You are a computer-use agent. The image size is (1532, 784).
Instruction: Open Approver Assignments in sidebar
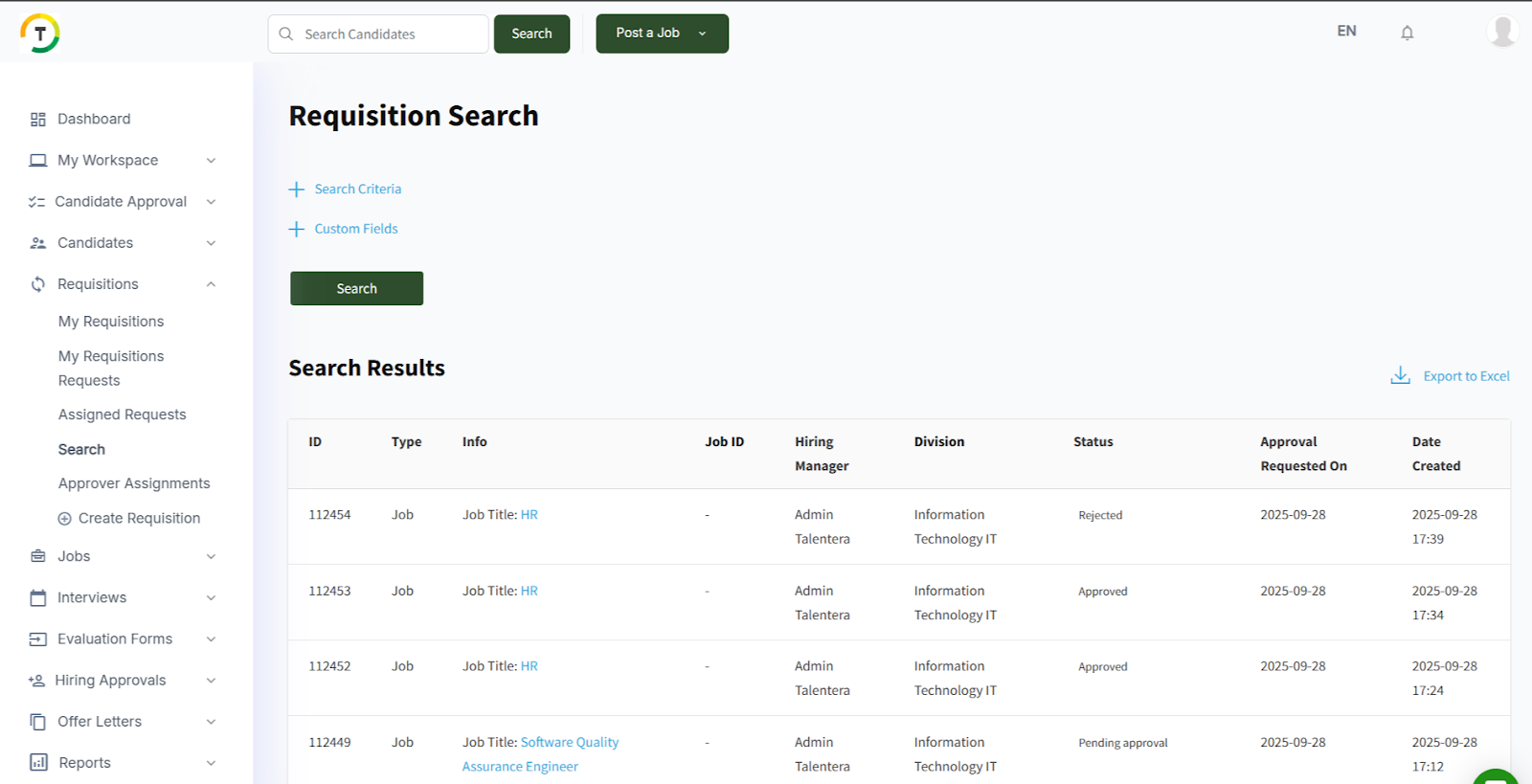[134, 483]
